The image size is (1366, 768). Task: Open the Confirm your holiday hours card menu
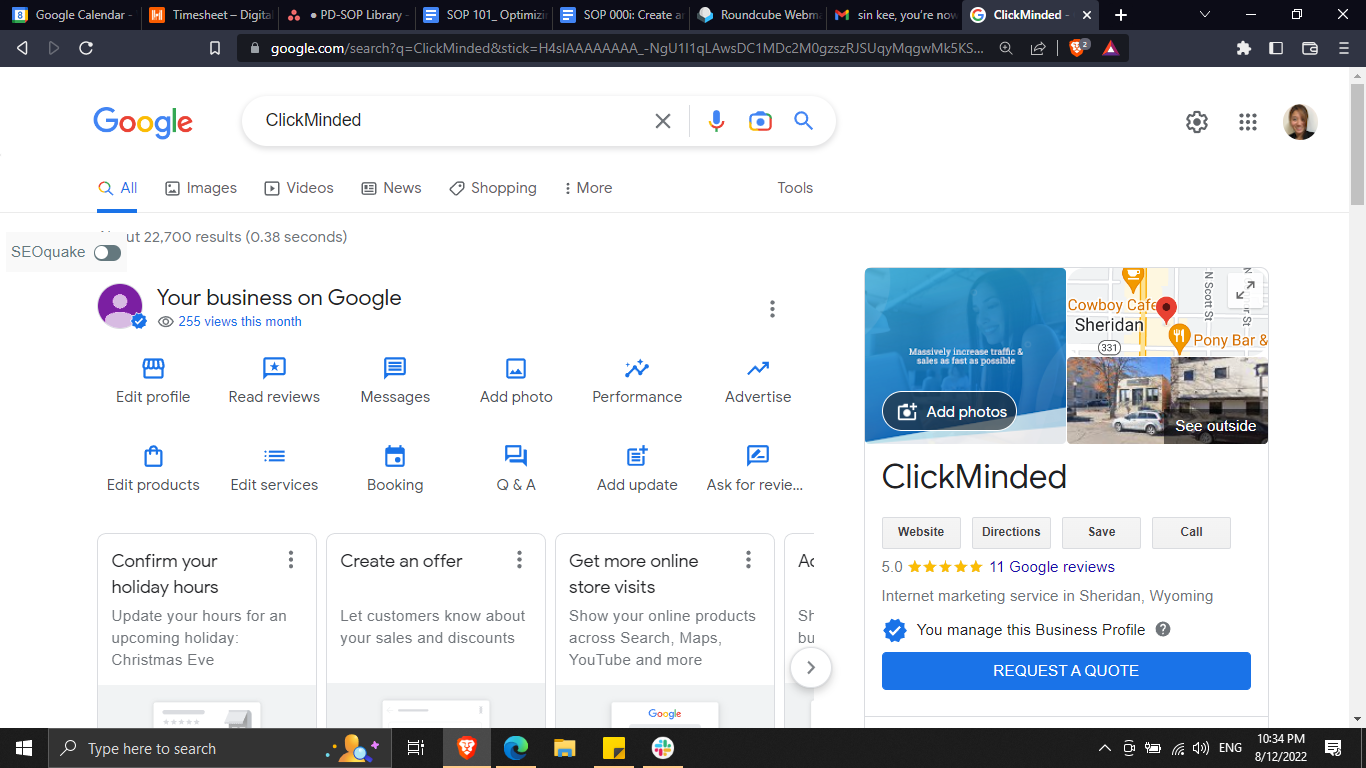(x=291, y=560)
